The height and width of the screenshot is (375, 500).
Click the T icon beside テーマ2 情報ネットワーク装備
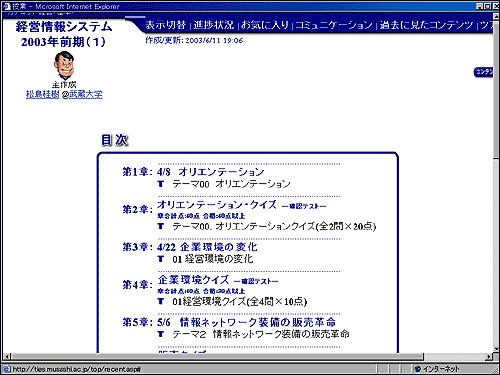pos(161,334)
